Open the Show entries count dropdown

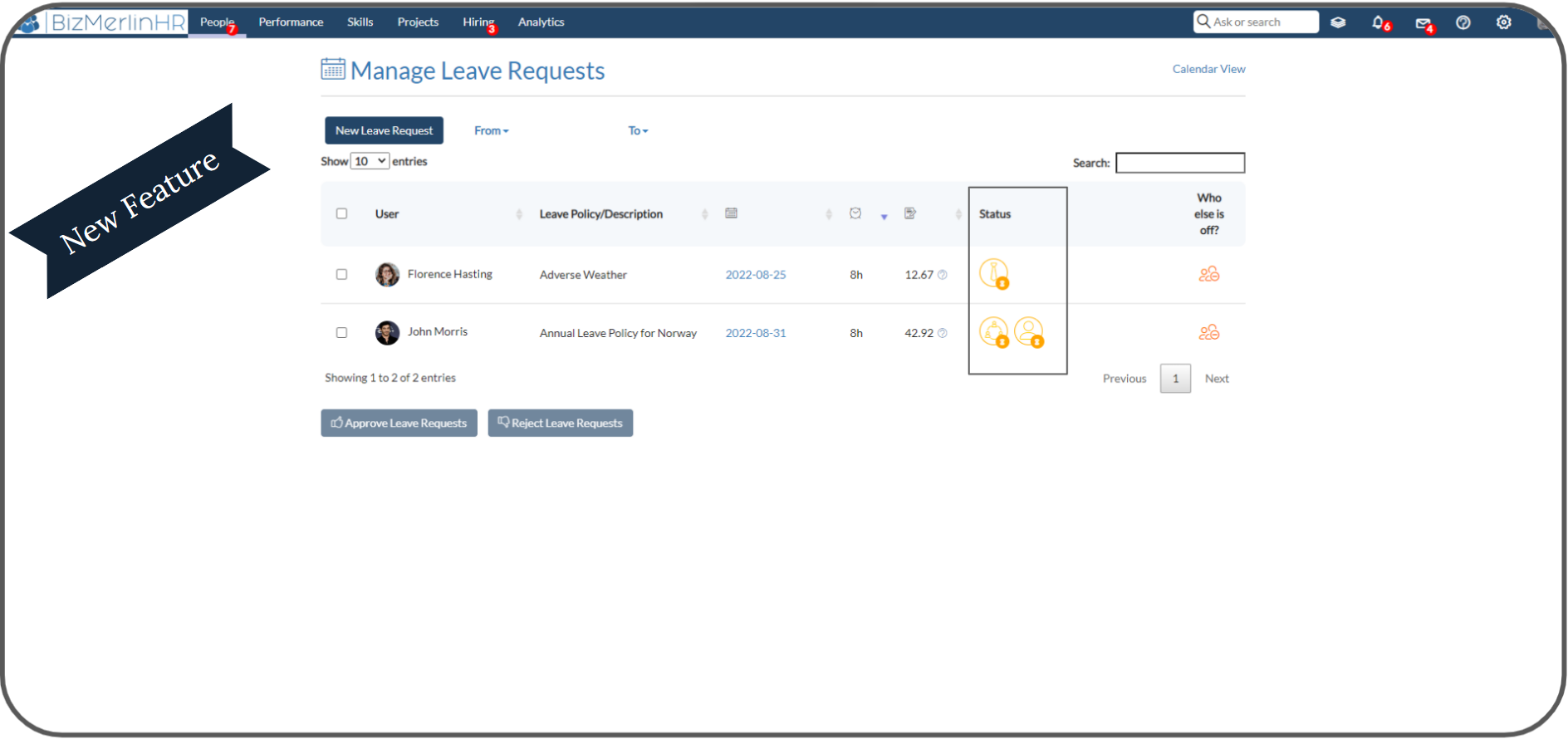(370, 161)
